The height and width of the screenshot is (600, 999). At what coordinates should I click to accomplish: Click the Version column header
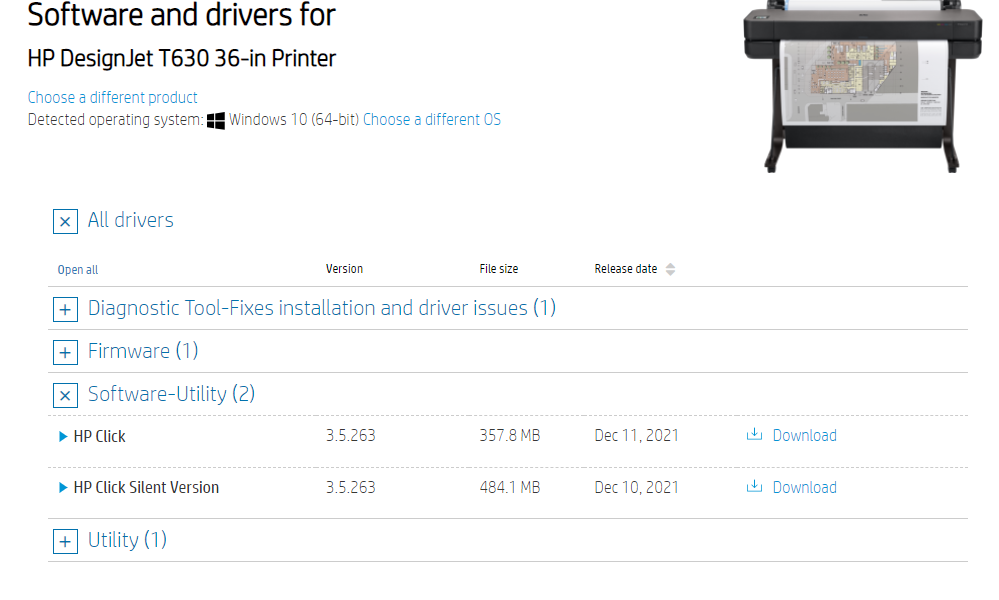(344, 268)
